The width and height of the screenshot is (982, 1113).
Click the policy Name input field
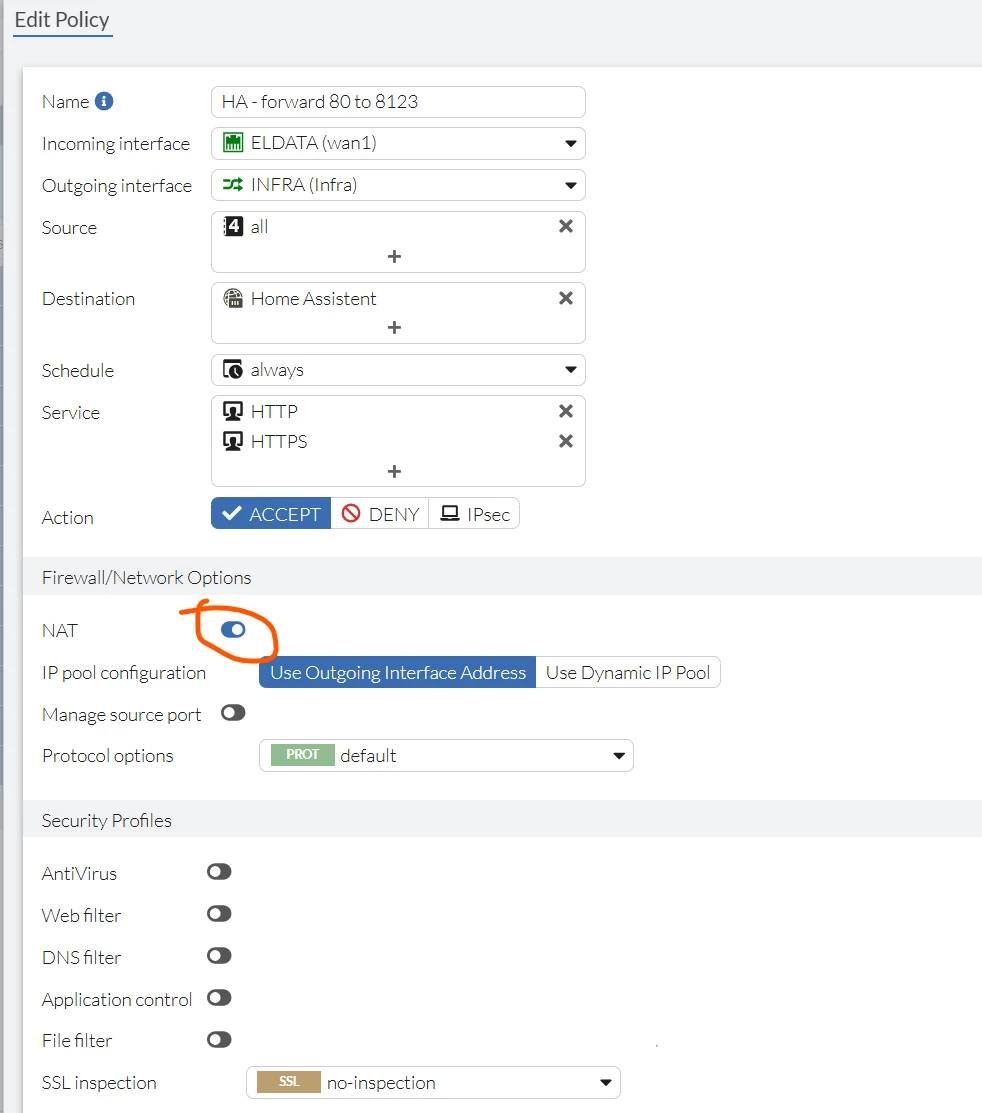click(398, 102)
